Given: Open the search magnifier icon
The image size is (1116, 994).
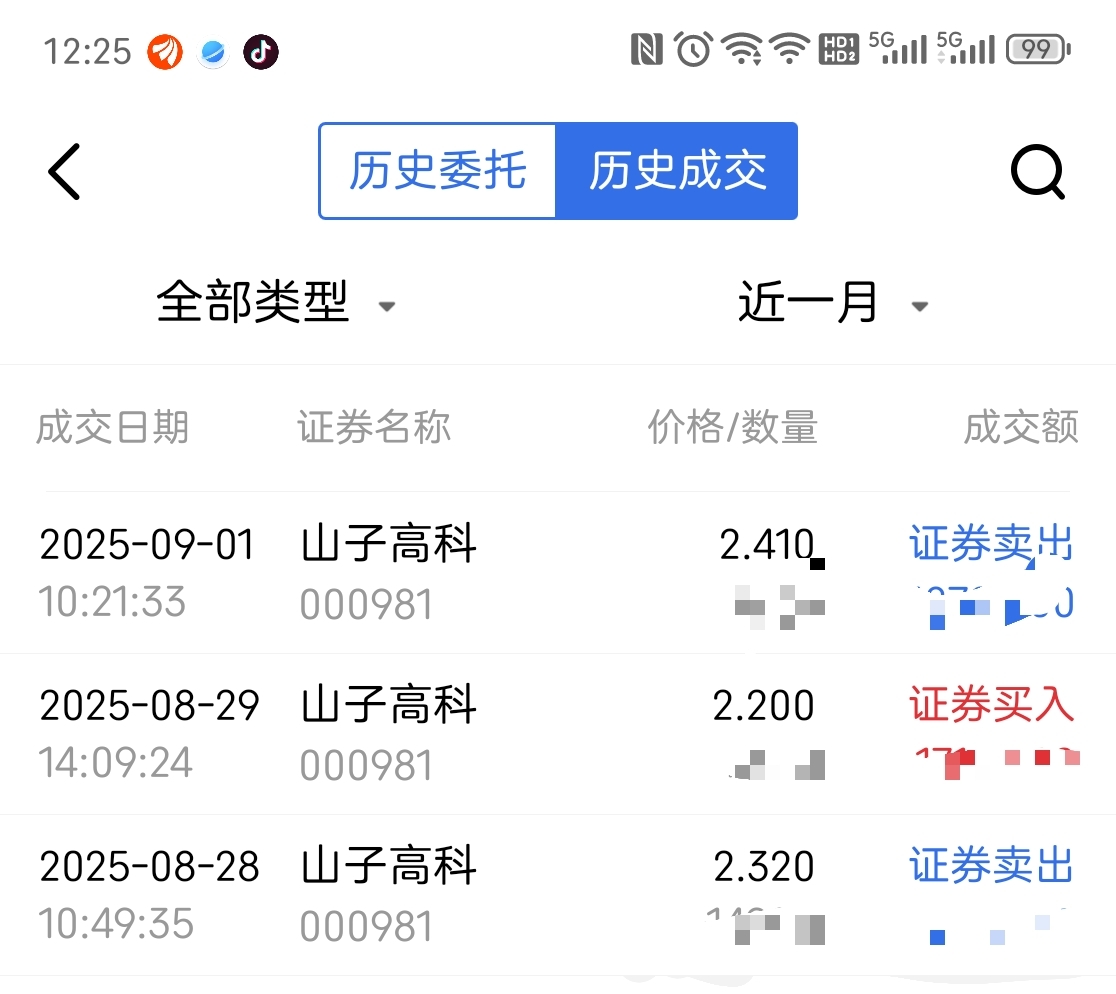Looking at the screenshot, I should [x=1038, y=171].
